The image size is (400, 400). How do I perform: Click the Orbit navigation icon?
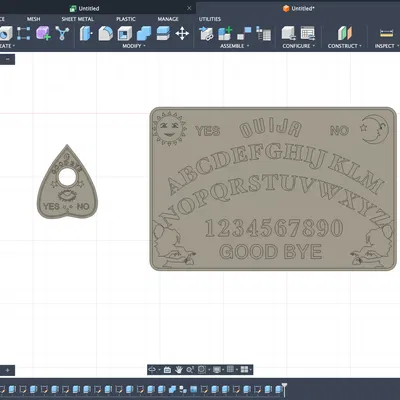(152, 369)
